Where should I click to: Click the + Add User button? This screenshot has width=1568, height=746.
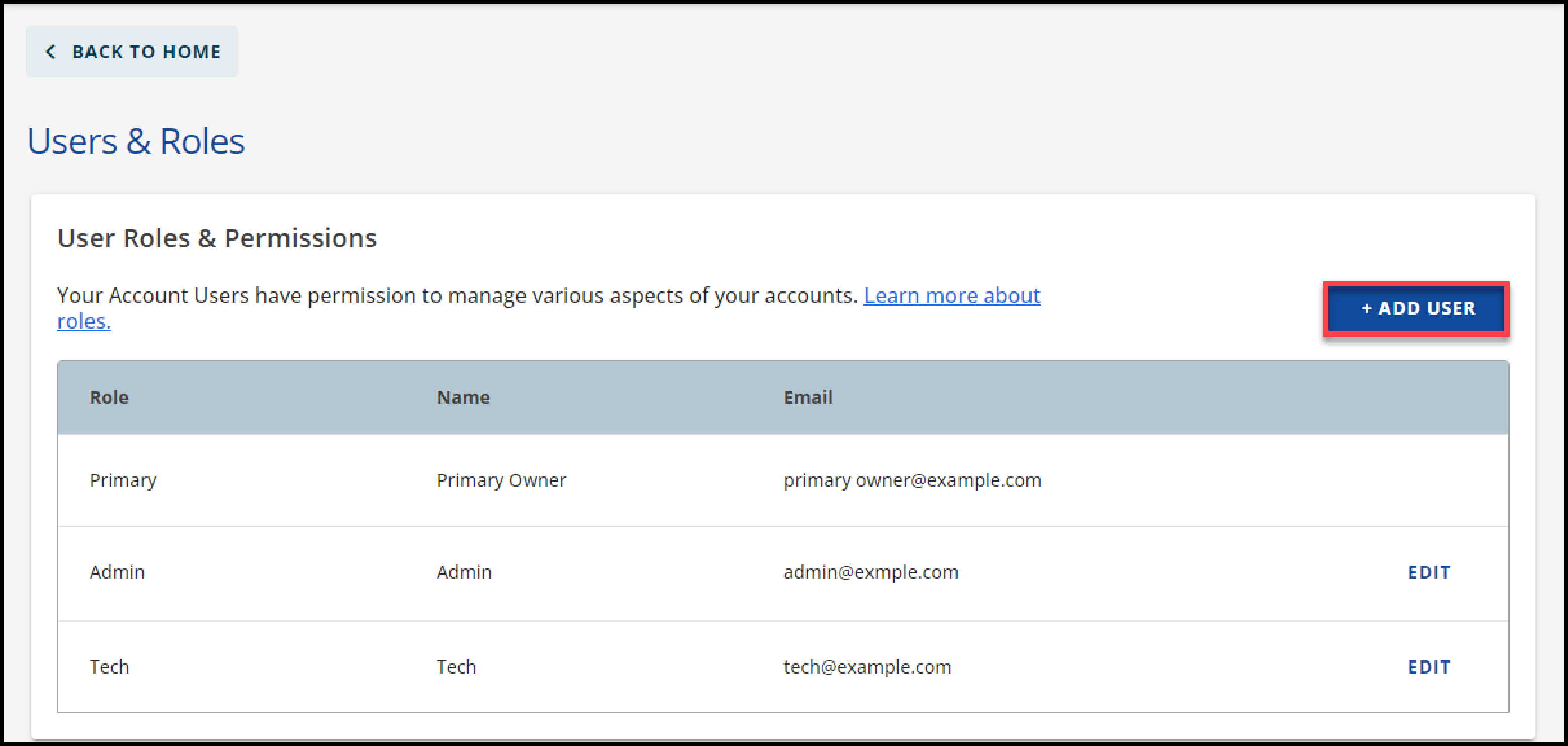(1417, 309)
